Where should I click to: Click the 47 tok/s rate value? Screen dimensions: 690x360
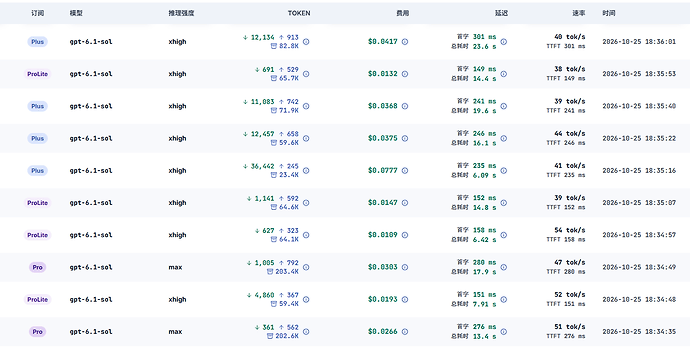(570, 262)
